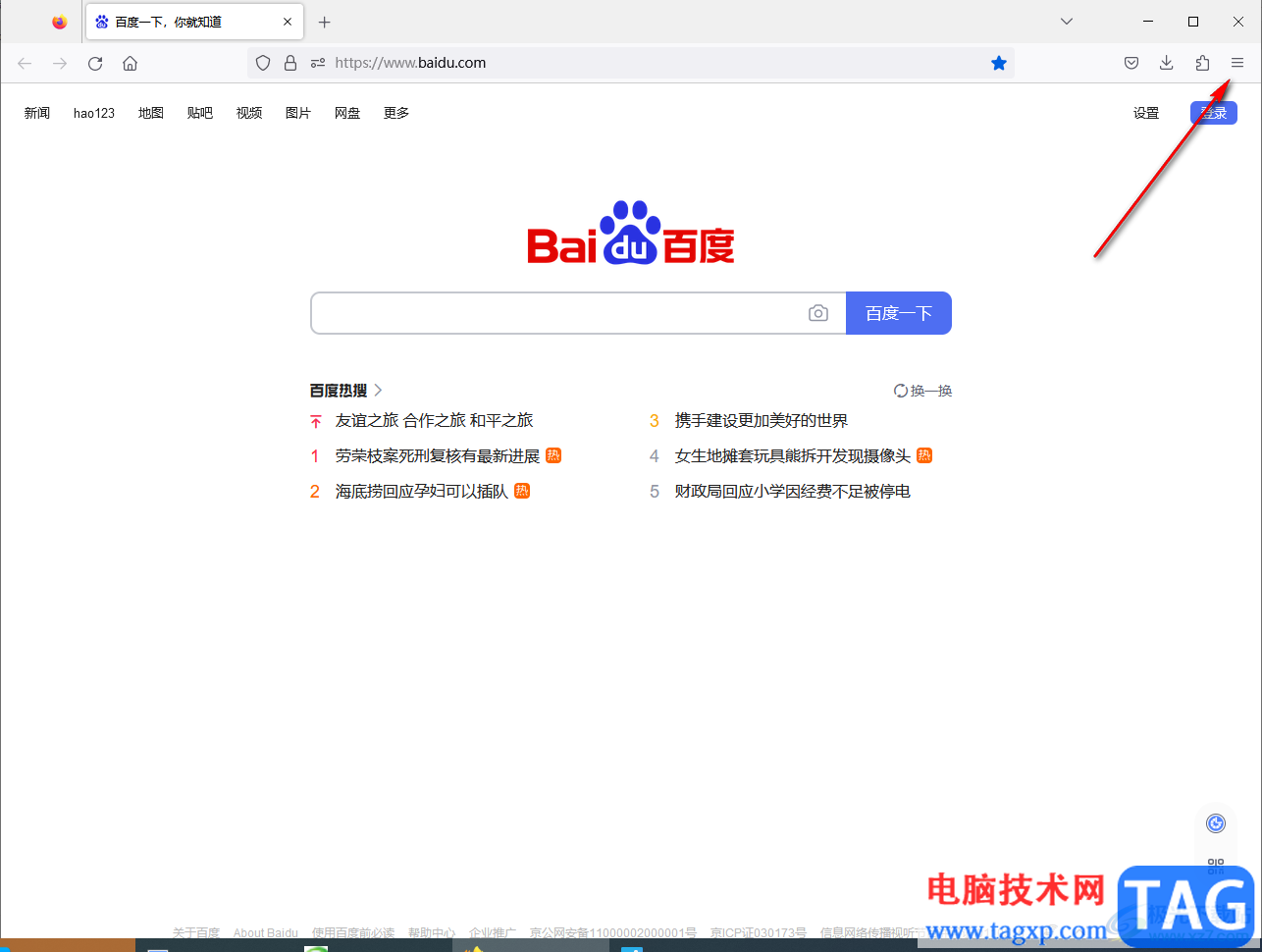This screenshot has height=952, width=1262.
Task: Maximize the Firefox window
Action: click(x=1193, y=21)
